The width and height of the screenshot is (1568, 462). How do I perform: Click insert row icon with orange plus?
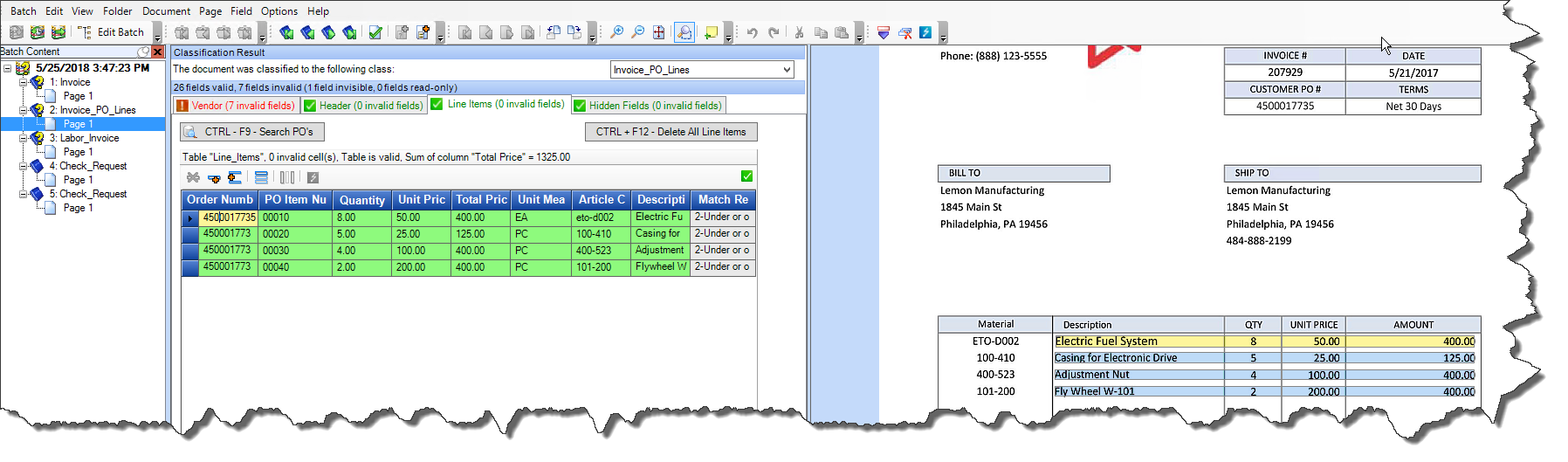pos(214,177)
